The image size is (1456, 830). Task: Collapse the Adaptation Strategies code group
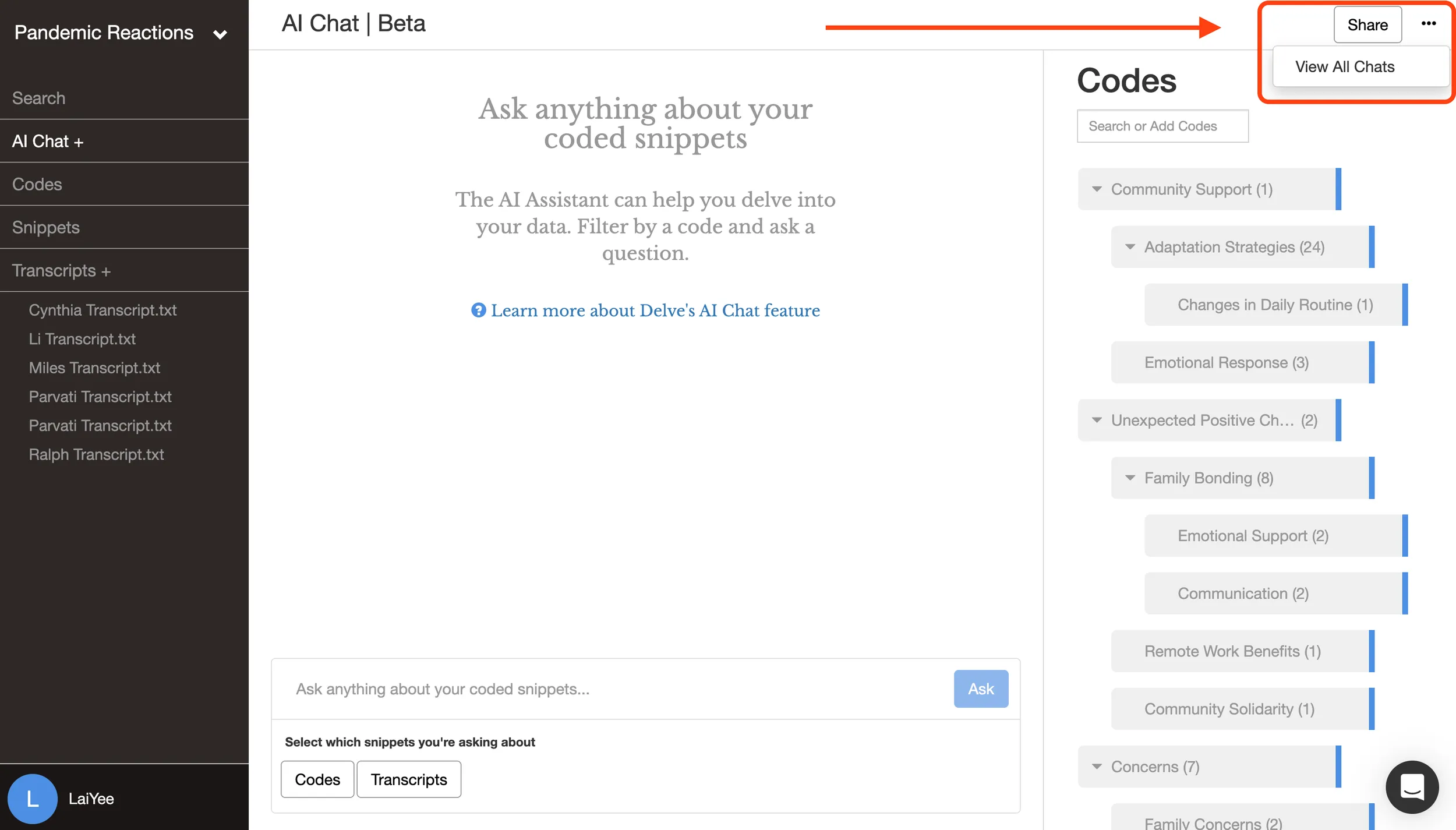pos(1130,247)
